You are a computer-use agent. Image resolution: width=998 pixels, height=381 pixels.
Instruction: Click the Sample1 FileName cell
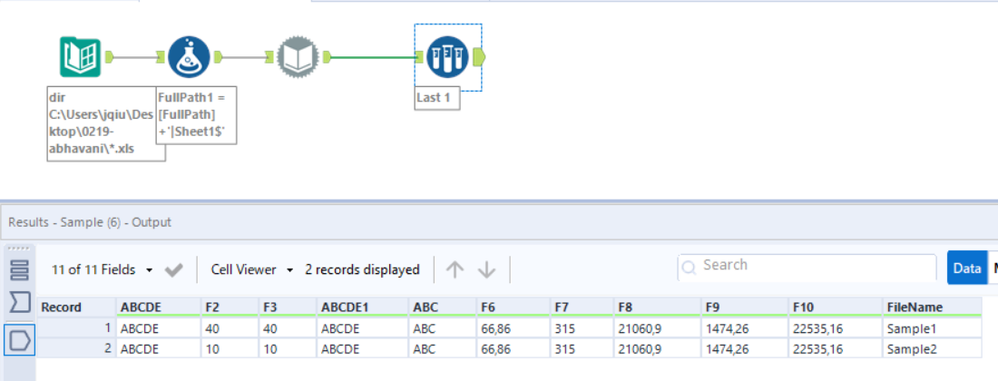pyautogui.click(x=931, y=329)
